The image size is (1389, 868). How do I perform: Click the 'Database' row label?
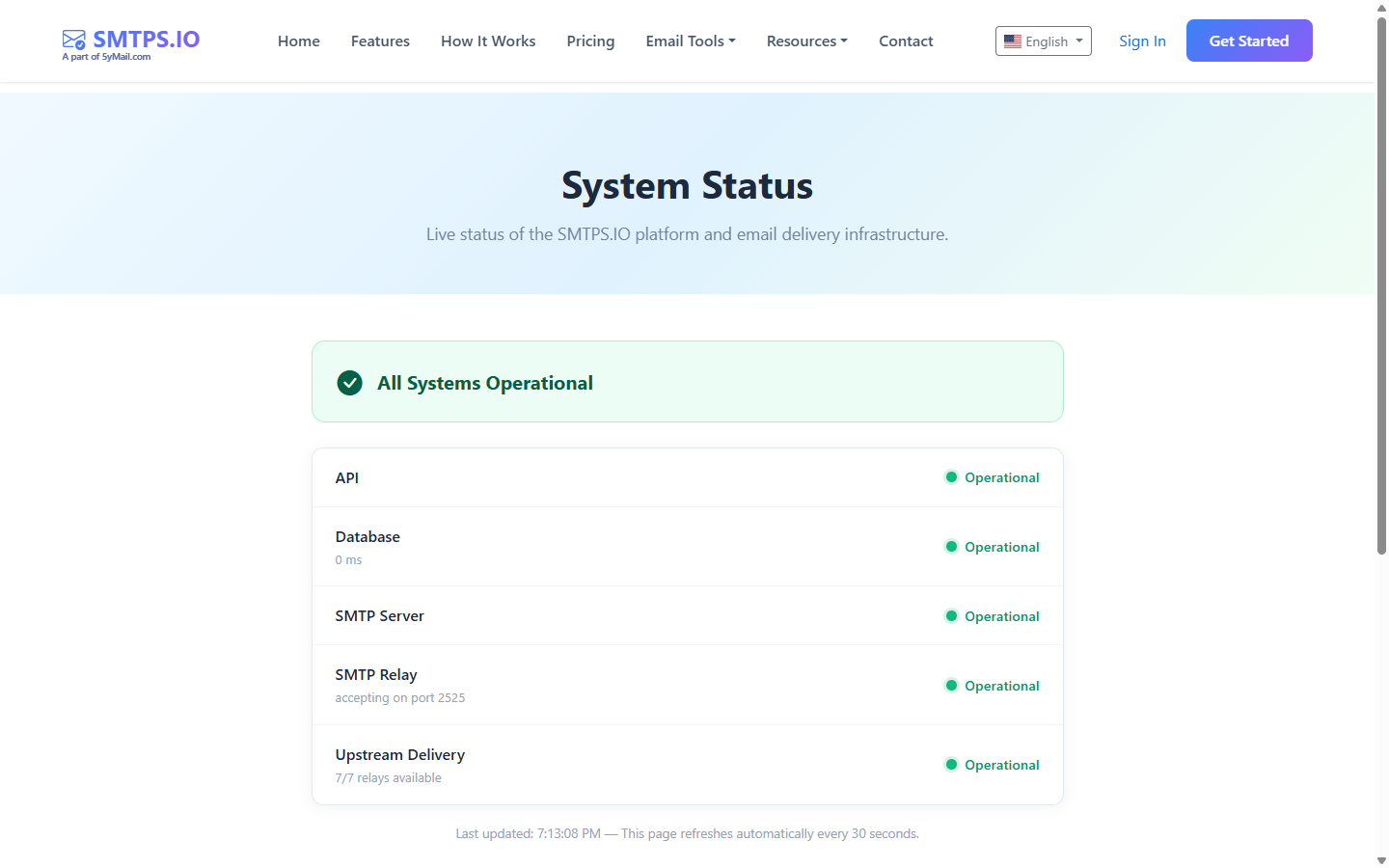[x=368, y=536]
